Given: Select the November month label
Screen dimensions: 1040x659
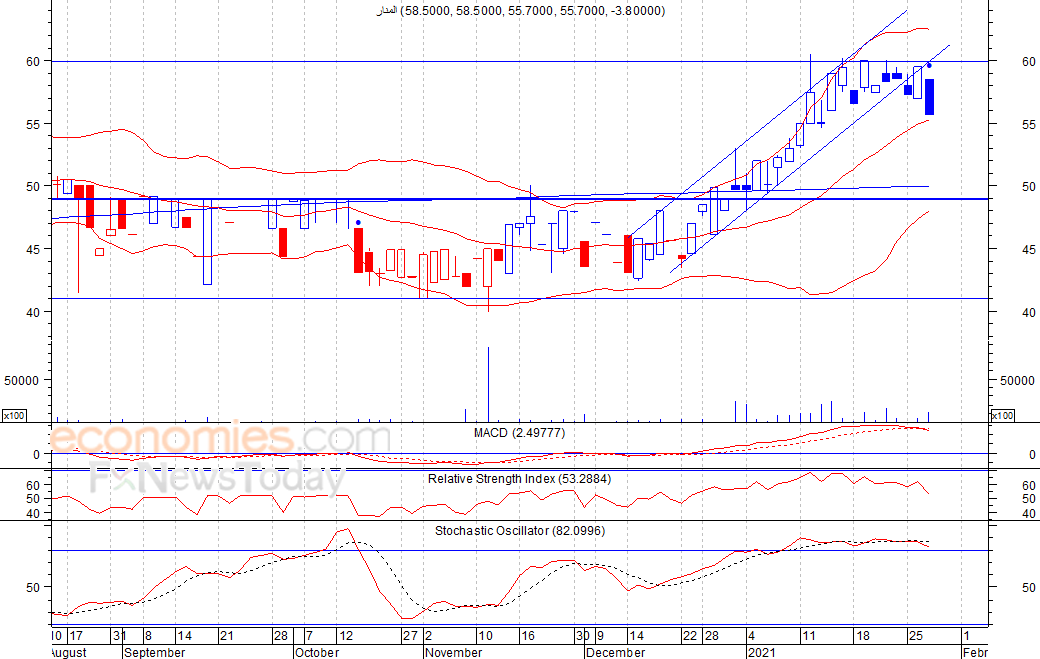Looking at the screenshot, I should click(x=454, y=652).
